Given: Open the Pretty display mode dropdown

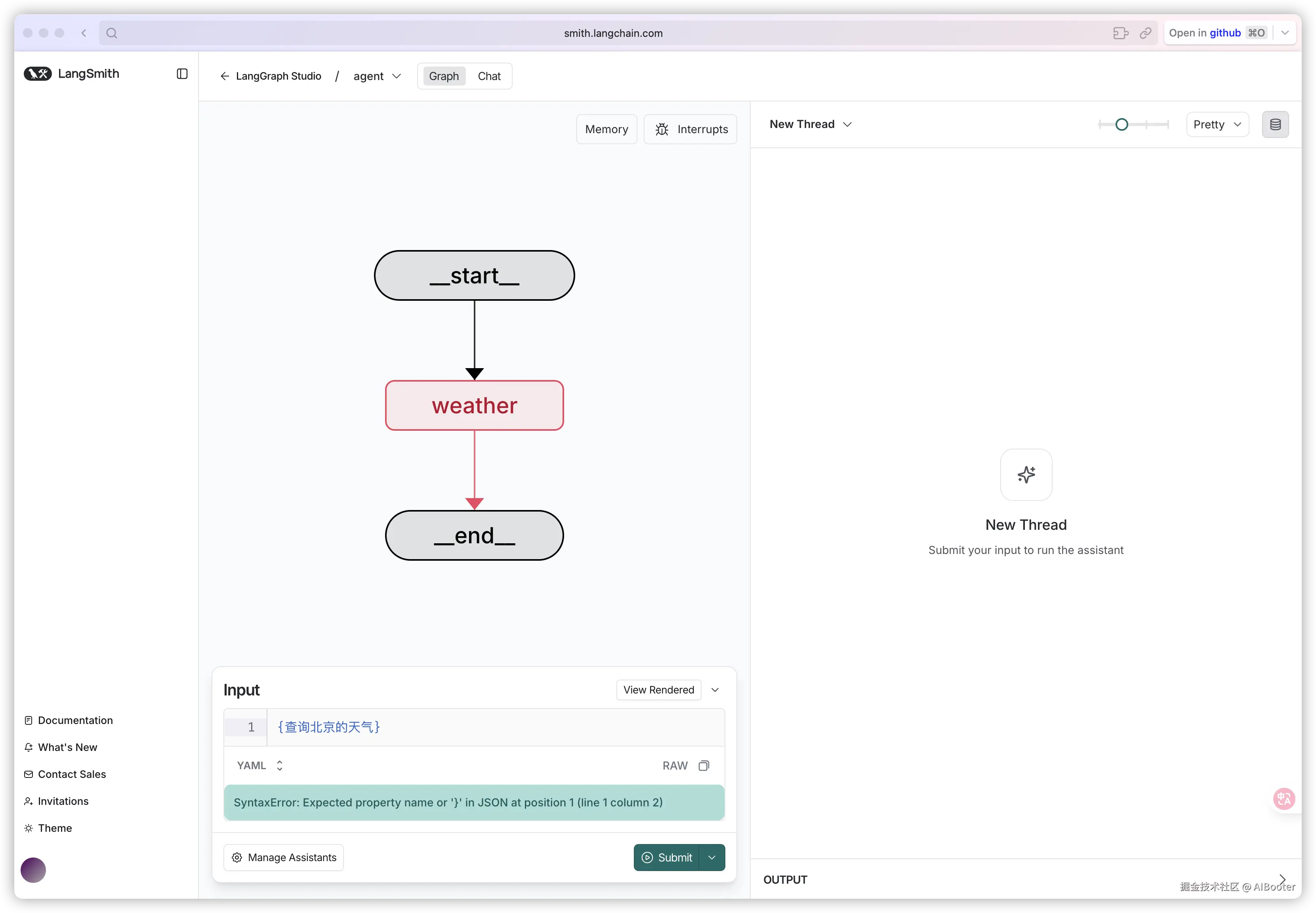Looking at the screenshot, I should click(1217, 125).
